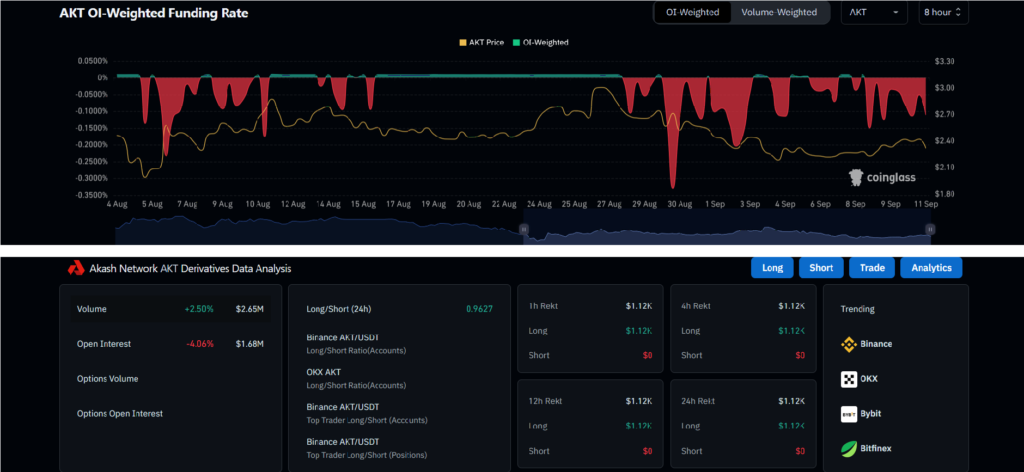The width and height of the screenshot is (1024, 472).
Task: Switch to OI-Weighted funding rate tab
Action: coord(692,12)
